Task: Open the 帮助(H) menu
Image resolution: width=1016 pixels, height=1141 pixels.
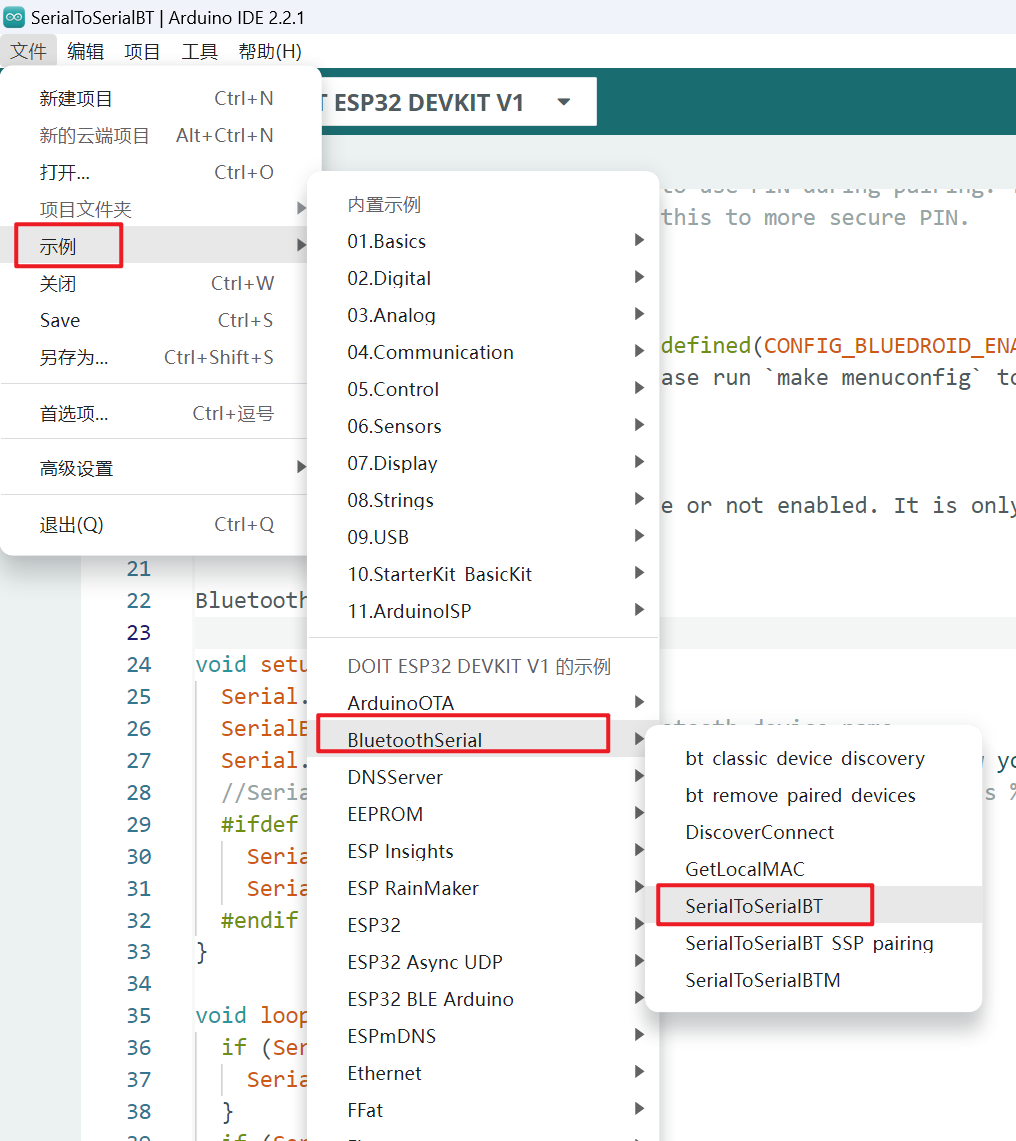Action: [269, 51]
